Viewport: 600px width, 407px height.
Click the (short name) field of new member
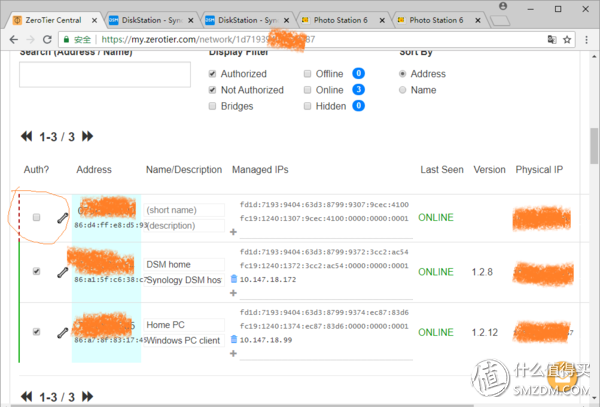[x=184, y=210]
